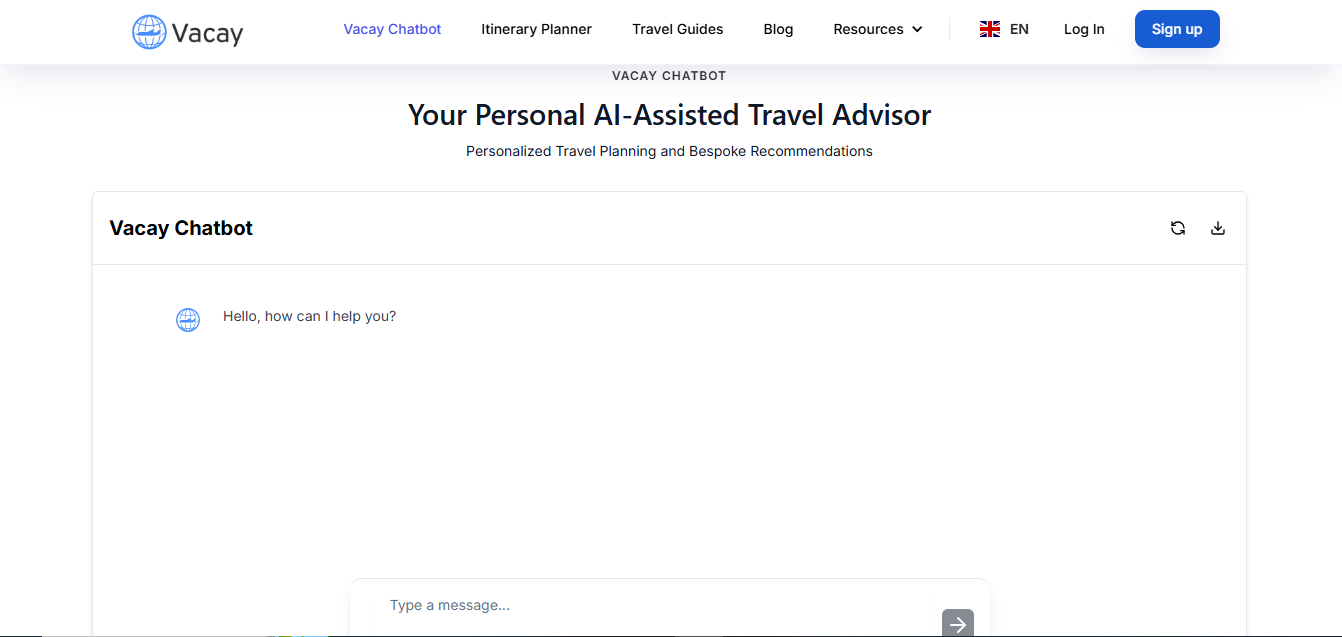Click the AI-Assisted Travel Advisor heading
Screen dimensions: 1342x637
(x=669, y=115)
